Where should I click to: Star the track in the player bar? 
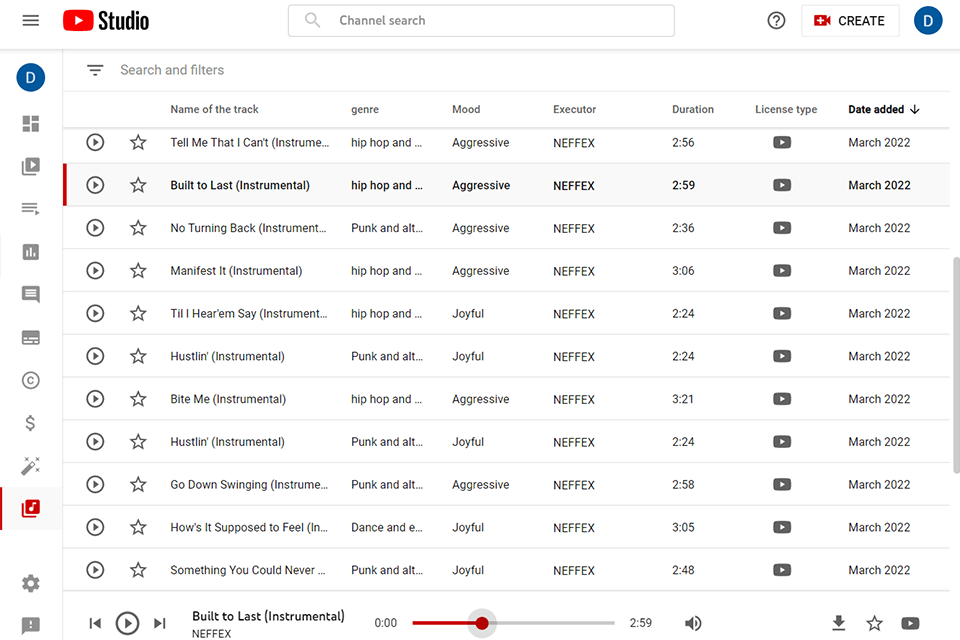[x=874, y=623]
